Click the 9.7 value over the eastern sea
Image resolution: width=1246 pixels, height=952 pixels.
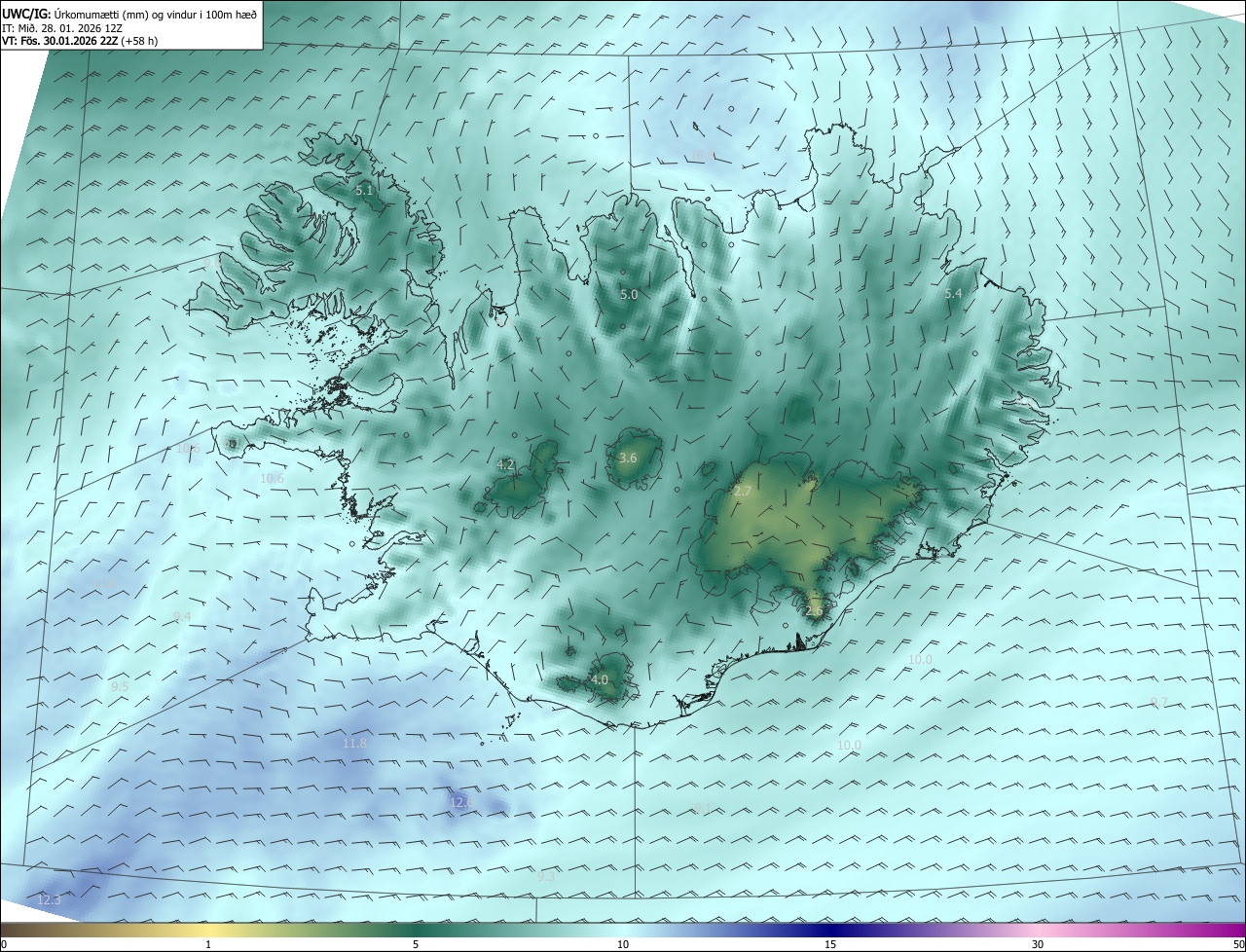1158,702
